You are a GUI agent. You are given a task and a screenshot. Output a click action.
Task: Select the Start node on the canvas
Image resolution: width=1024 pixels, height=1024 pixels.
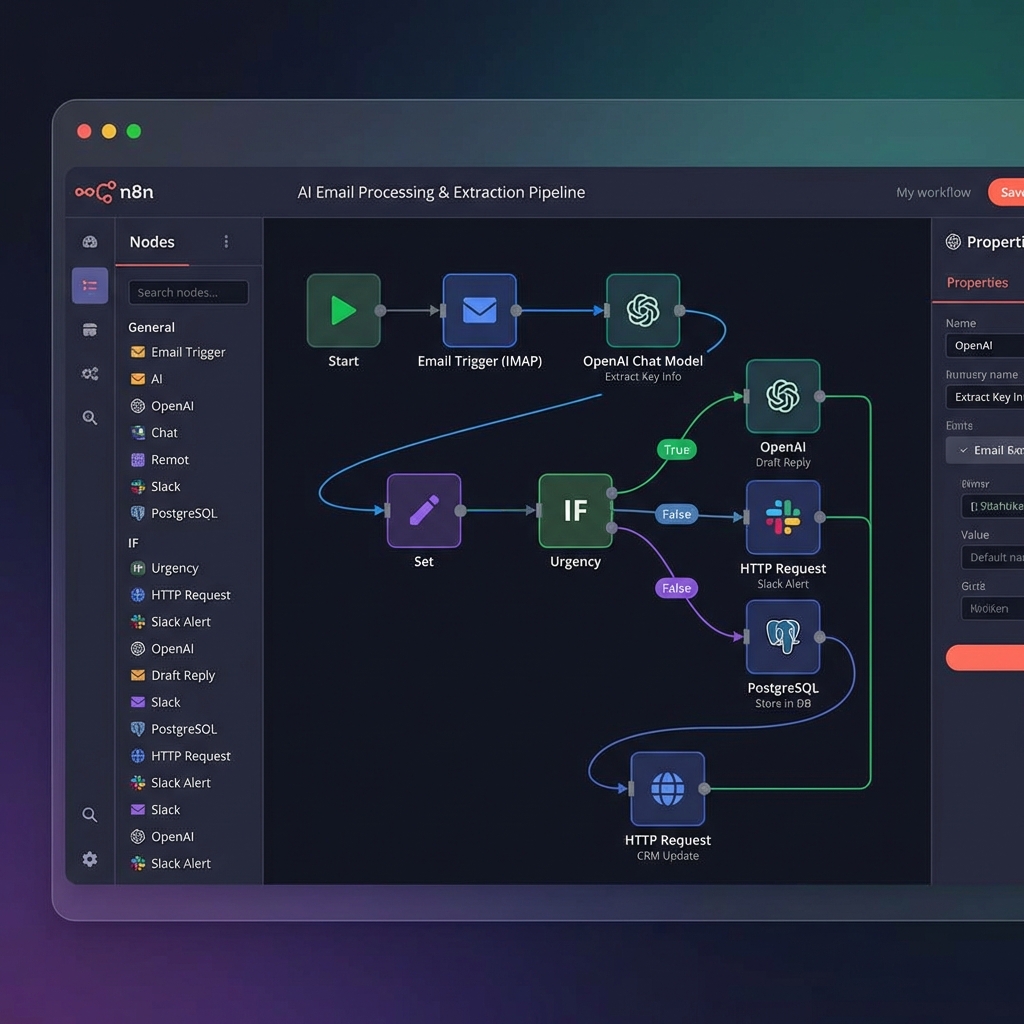pyautogui.click(x=344, y=310)
